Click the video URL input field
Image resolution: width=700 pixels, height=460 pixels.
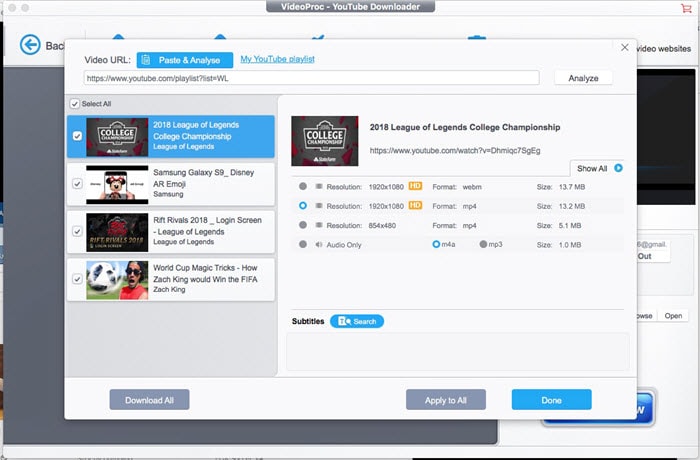[x=311, y=78]
